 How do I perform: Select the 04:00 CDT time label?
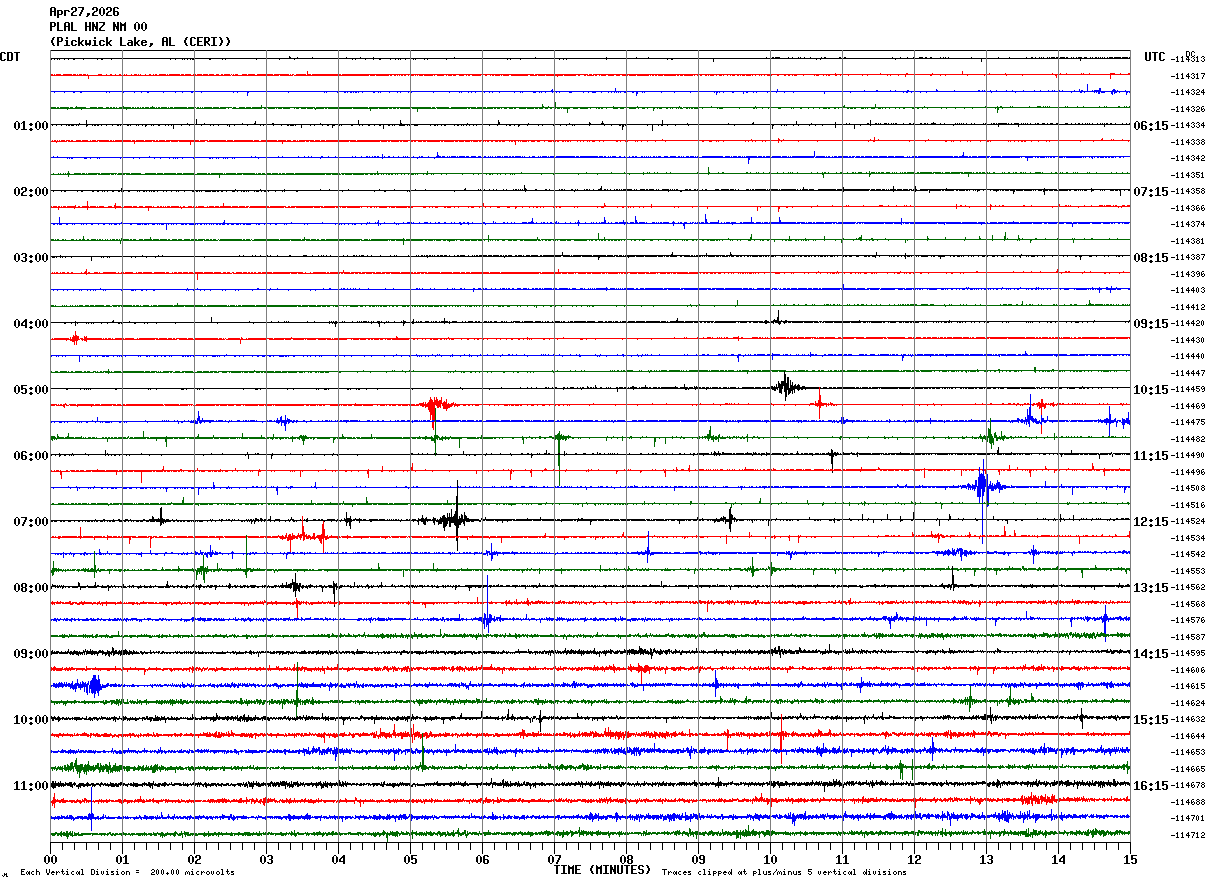(x=31, y=323)
